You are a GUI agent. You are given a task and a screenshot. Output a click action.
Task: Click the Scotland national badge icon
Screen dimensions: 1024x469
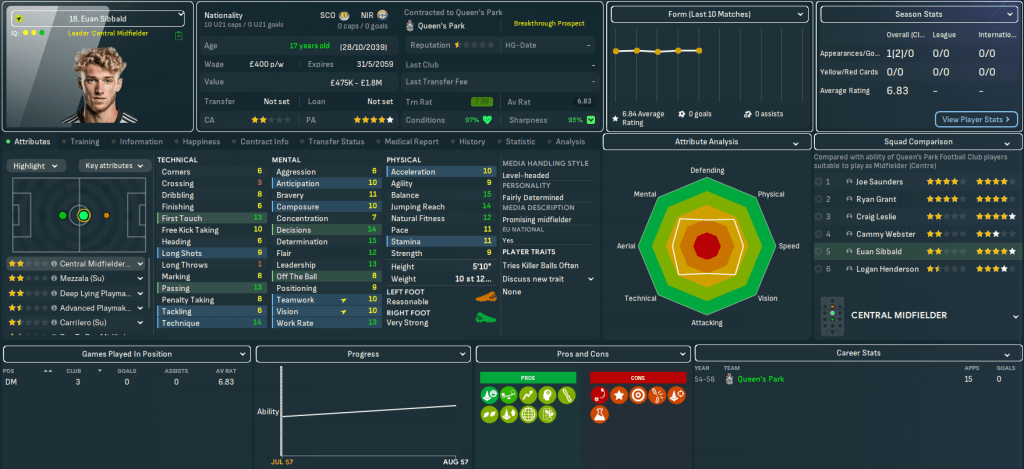point(344,17)
